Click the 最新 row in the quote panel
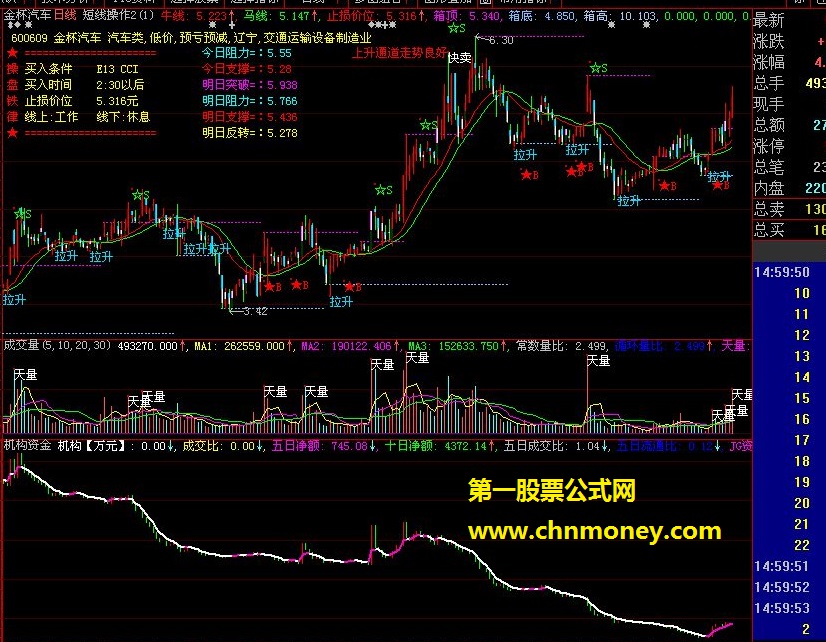The height and width of the screenshot is (642, 826). [789, 20]
